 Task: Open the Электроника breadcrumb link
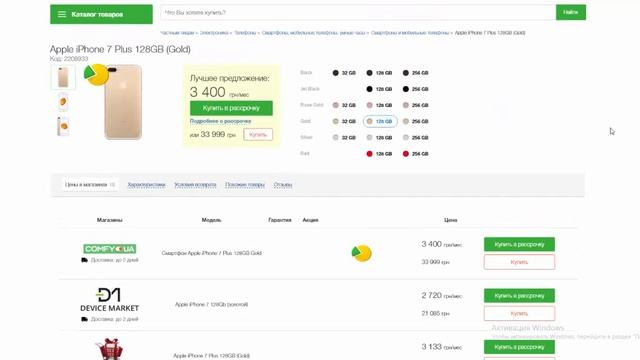[214, 33]
